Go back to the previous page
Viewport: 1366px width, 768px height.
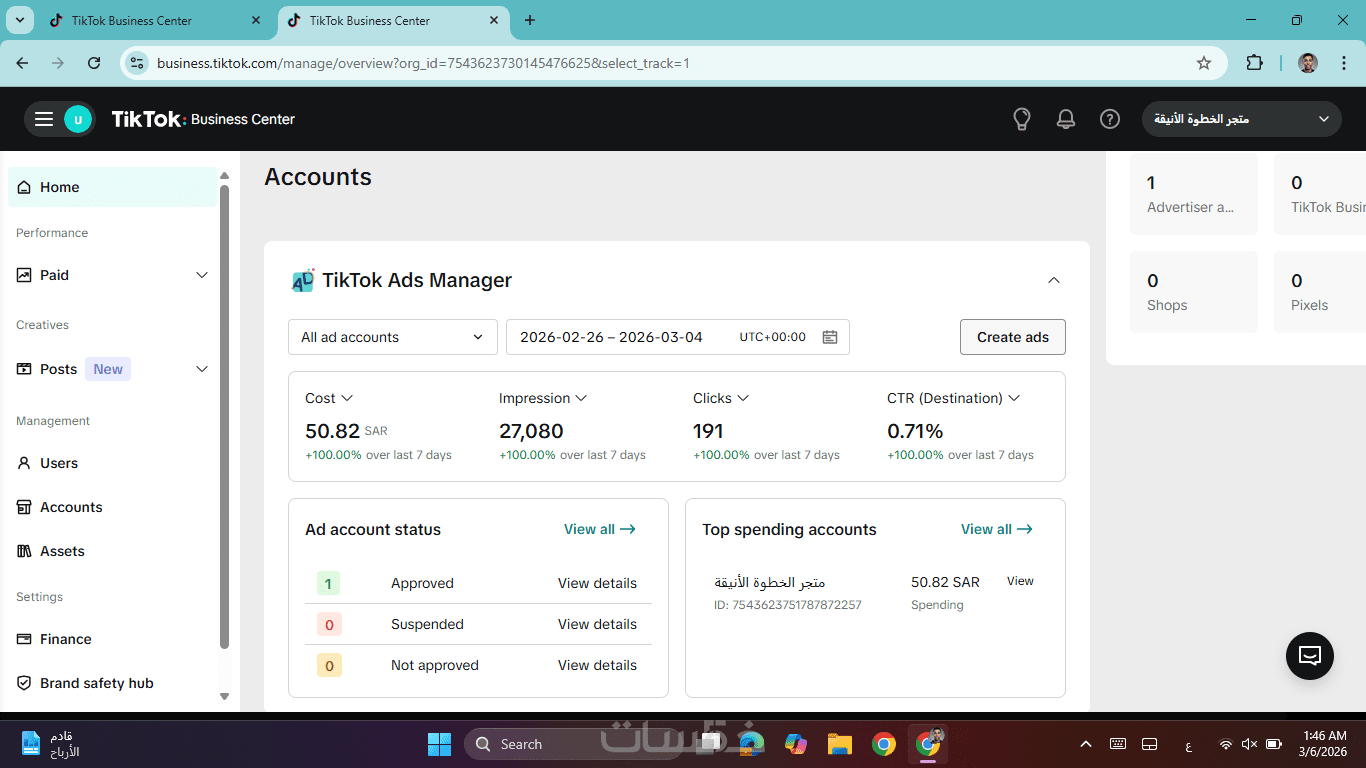[22, 63]
